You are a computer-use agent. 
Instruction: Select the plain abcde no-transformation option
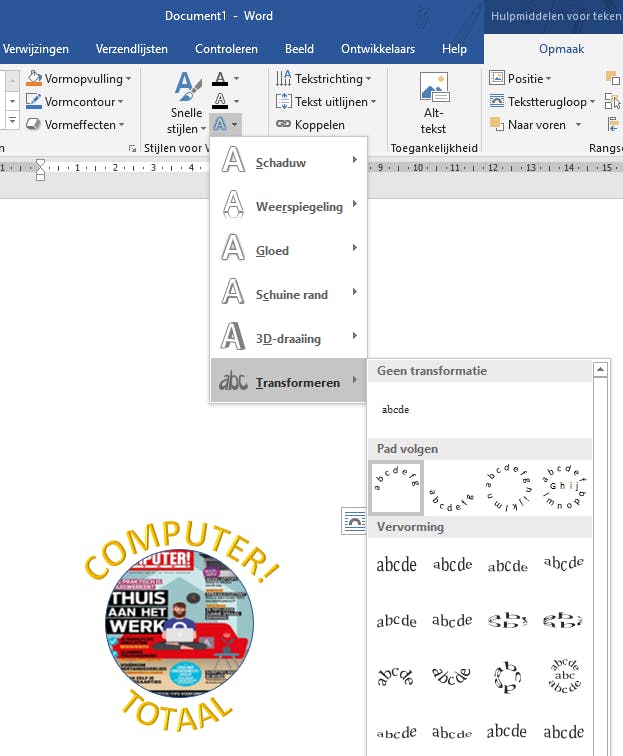395,409
